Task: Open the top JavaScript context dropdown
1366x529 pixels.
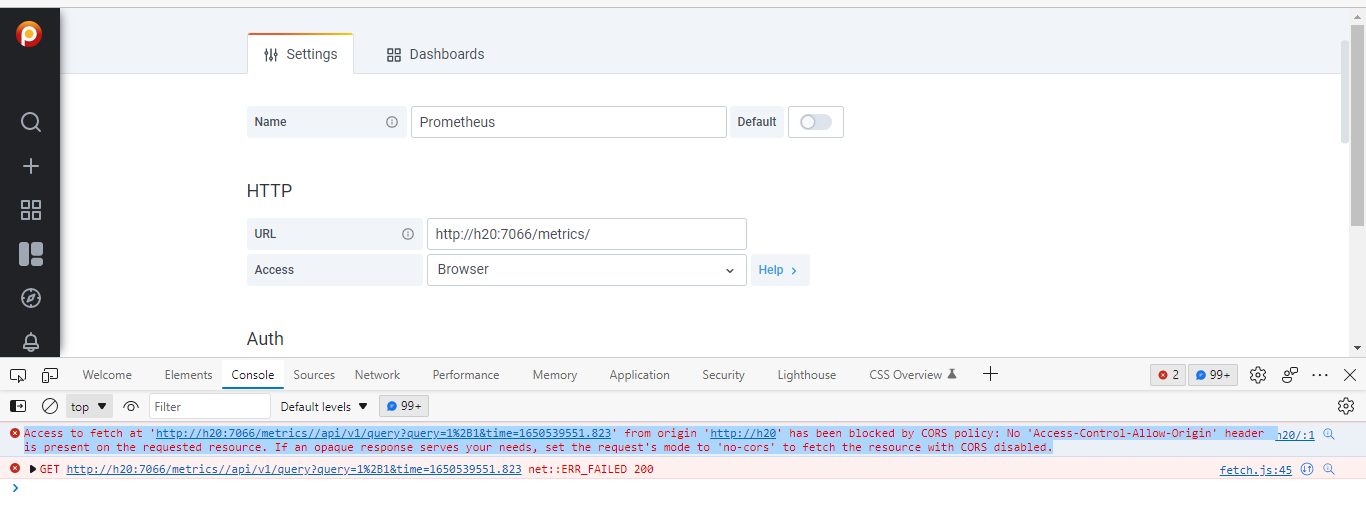Action: (89, 407)
